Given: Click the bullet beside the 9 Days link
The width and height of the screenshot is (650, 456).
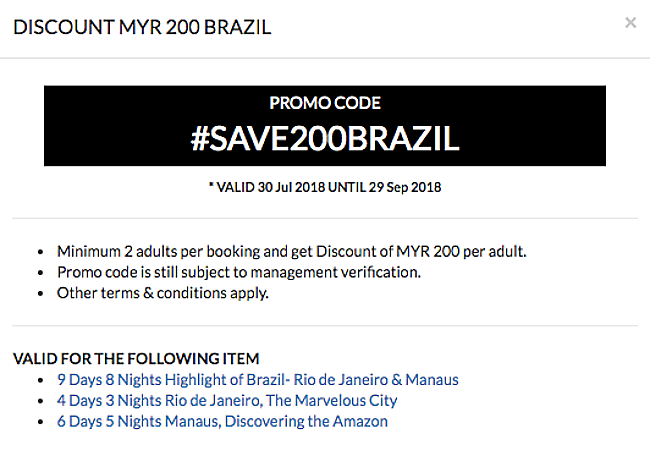Looking at the screenshot, I should point(39,380).
